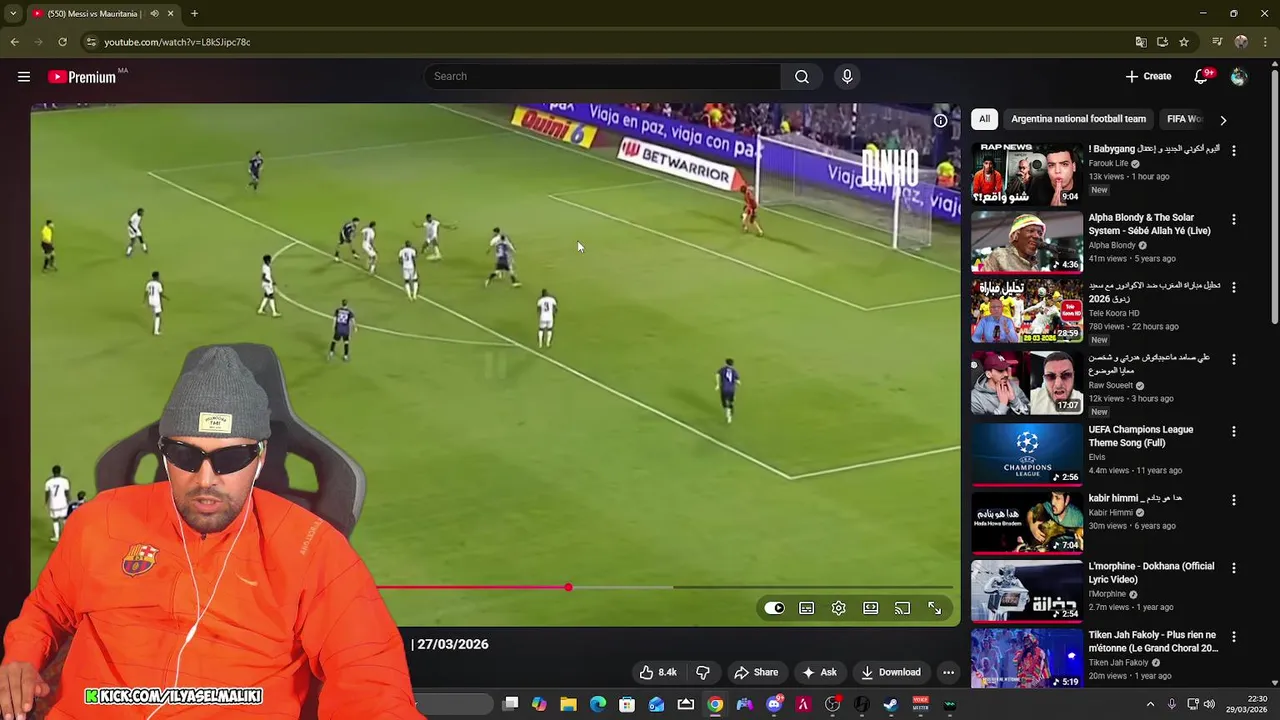Click the YouTube Premium logo
Viewport: 1280px width, 720px height.
84,77
